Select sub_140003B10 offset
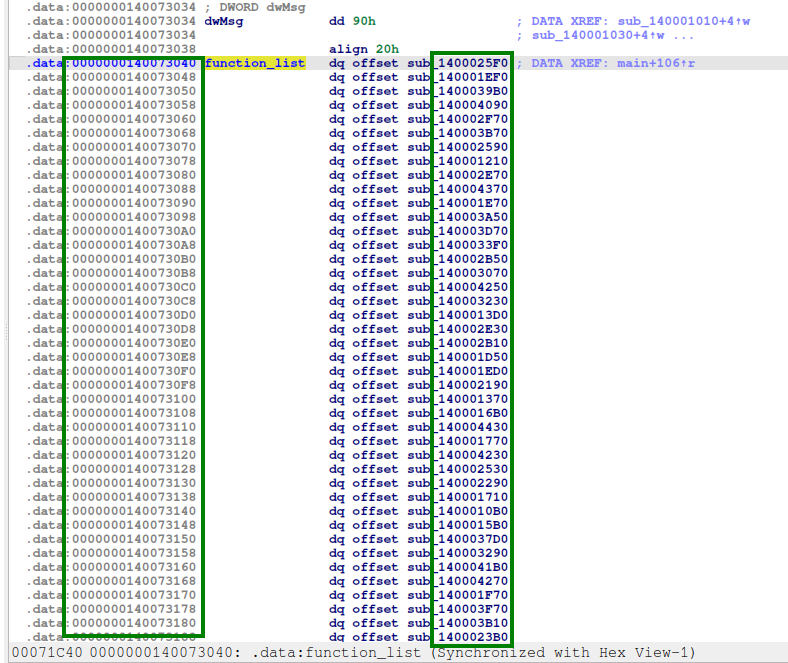 coord(458,623)
